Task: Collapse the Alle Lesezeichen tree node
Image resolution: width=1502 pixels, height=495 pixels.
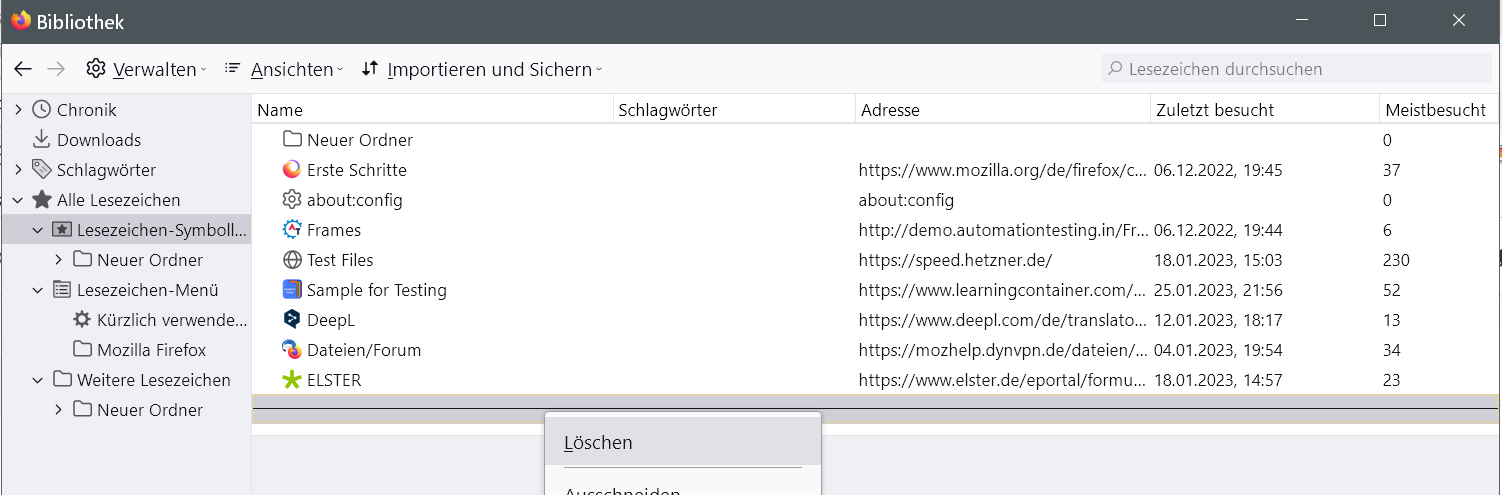Action: click(x=18, y=200)
